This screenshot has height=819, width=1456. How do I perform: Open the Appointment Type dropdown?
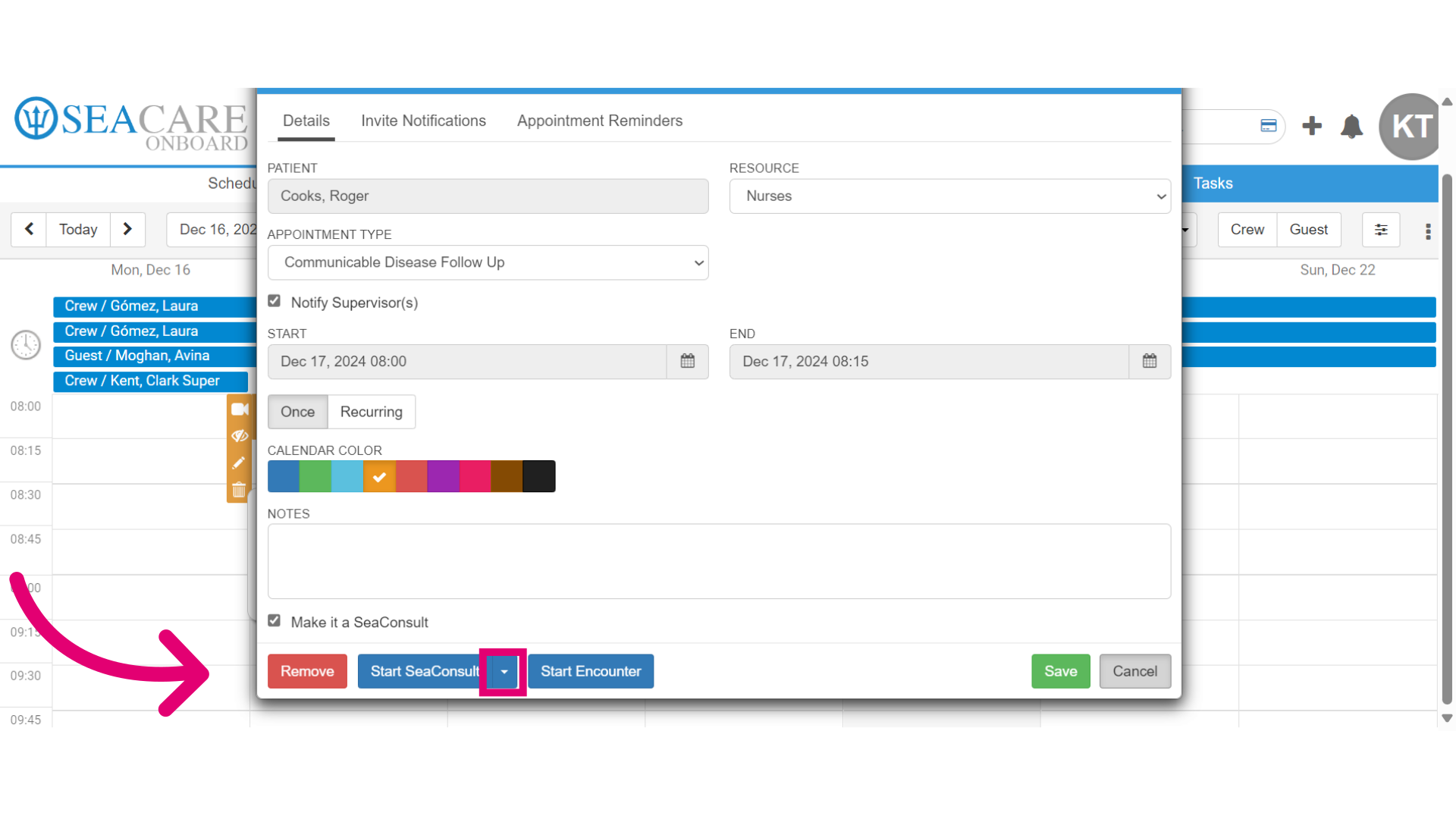click(488, 262)
